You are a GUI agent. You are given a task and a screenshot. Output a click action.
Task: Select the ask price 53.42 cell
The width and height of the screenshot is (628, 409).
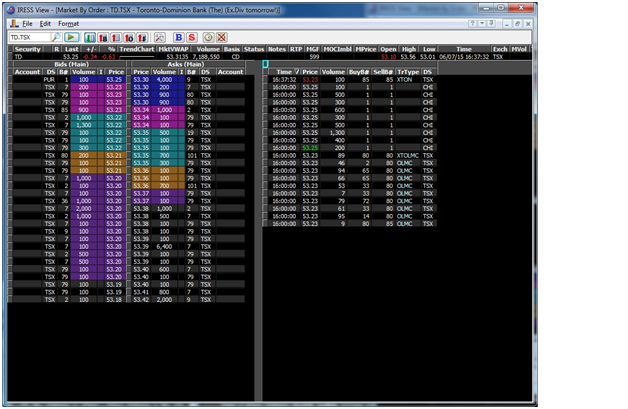click(141, 300)
